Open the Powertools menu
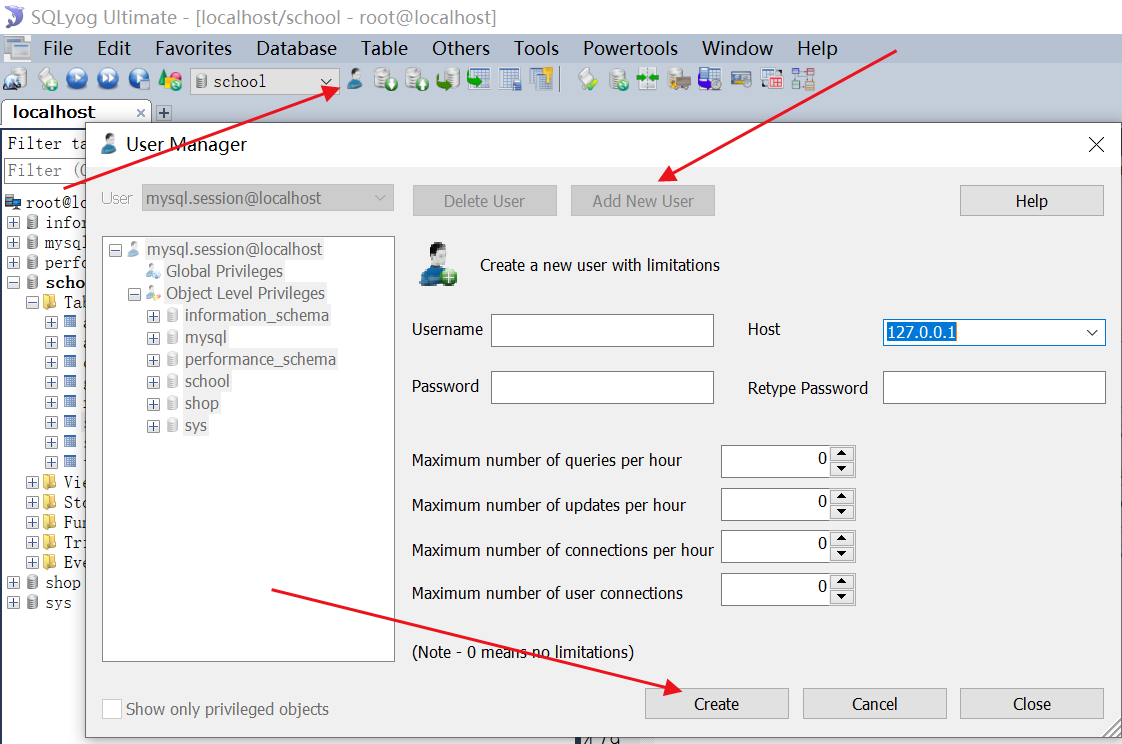 (630, 49)
